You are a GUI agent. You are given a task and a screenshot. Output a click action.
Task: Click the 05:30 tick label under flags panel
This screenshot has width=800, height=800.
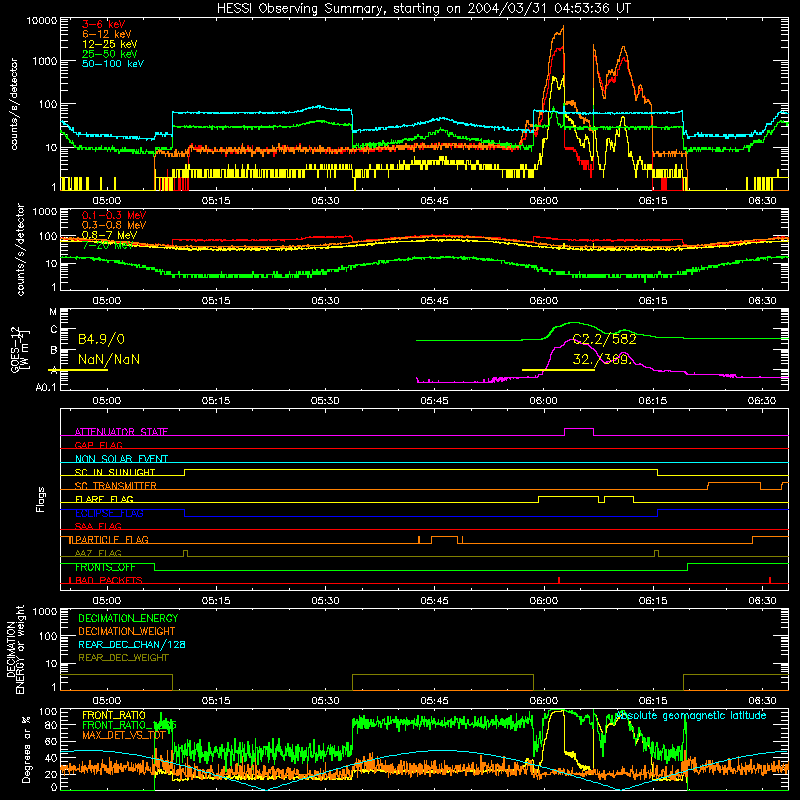pyautogui.click(x=325, y=601)
